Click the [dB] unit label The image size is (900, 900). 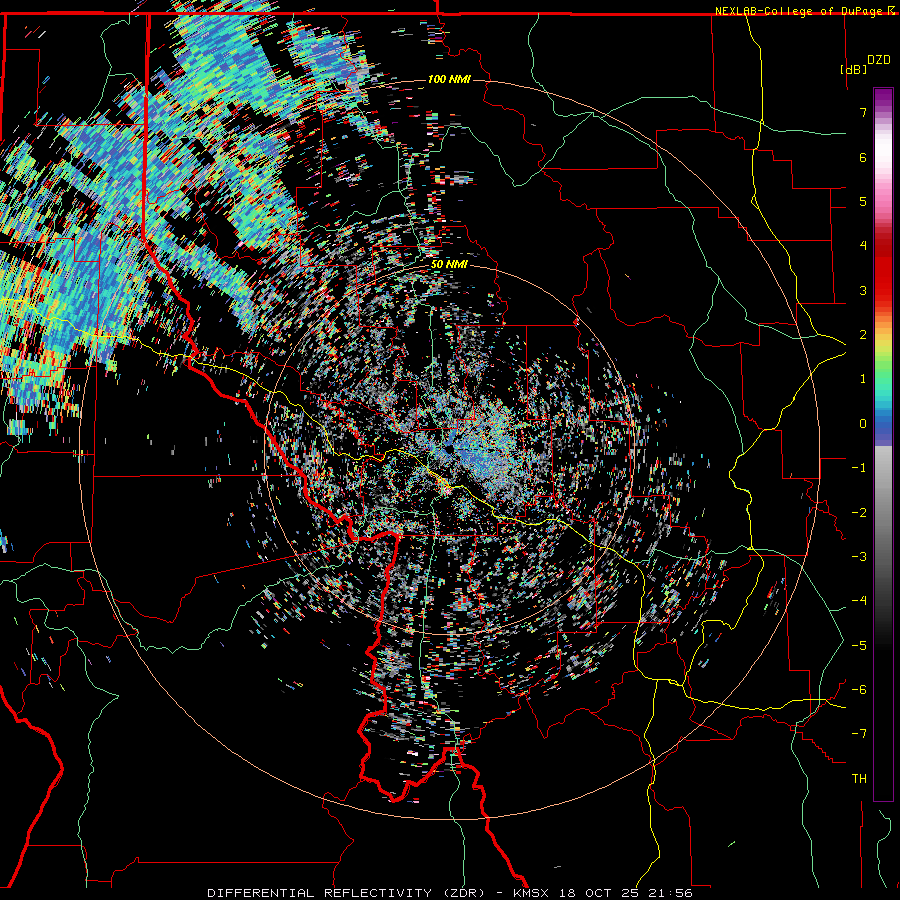(852, 69)
